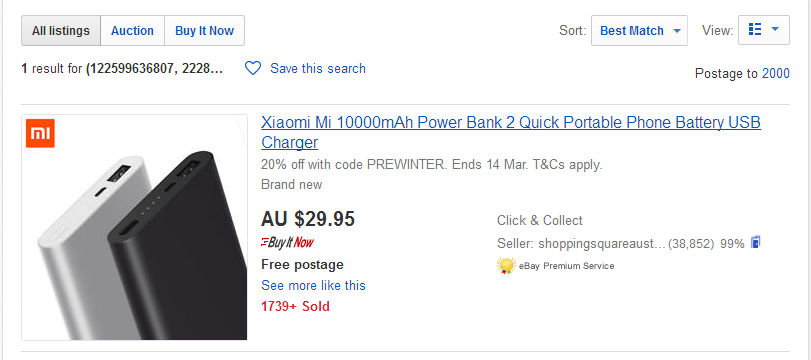This screenshot has height=360, width=811.
Task: Click the eBay Premium Service medal icon
Action: [x=506, y=266]
